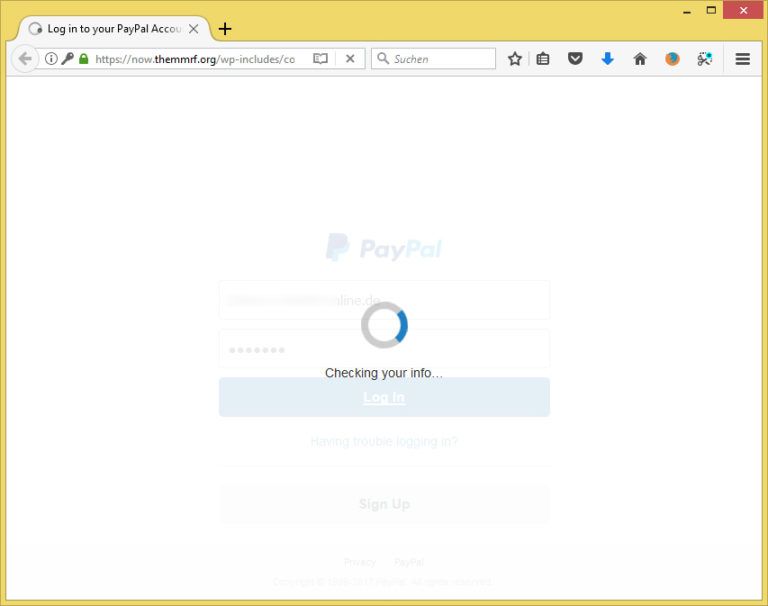The width and height of the screenshot is (768, 606).
Task: Go to the Home page icon
Action: [x=640, y=59]
